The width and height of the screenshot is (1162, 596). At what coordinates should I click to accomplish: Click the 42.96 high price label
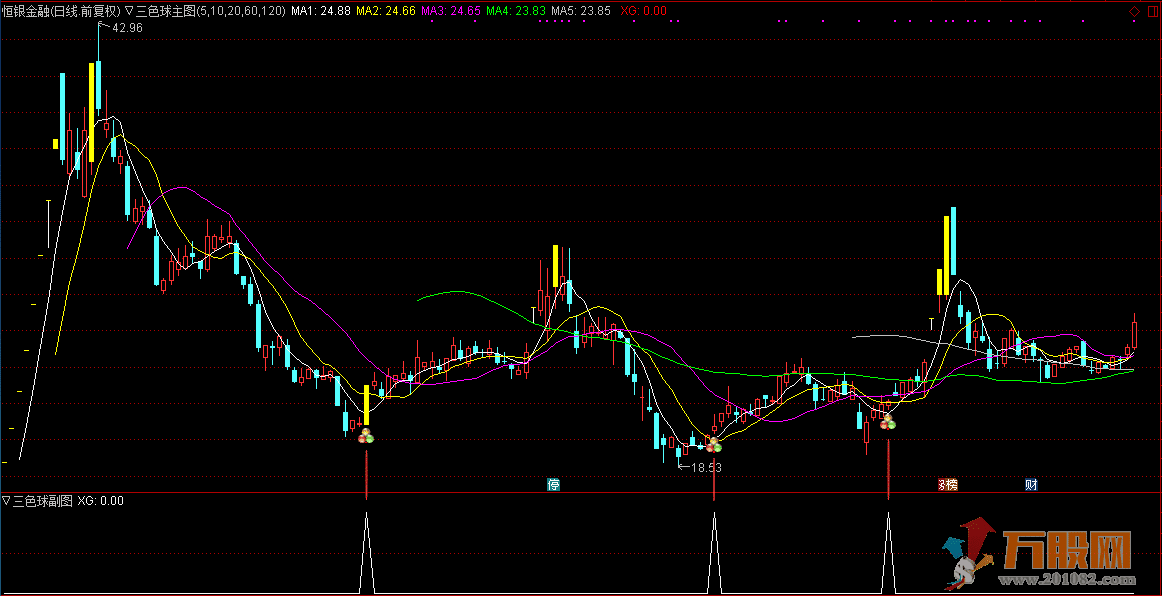127,27
